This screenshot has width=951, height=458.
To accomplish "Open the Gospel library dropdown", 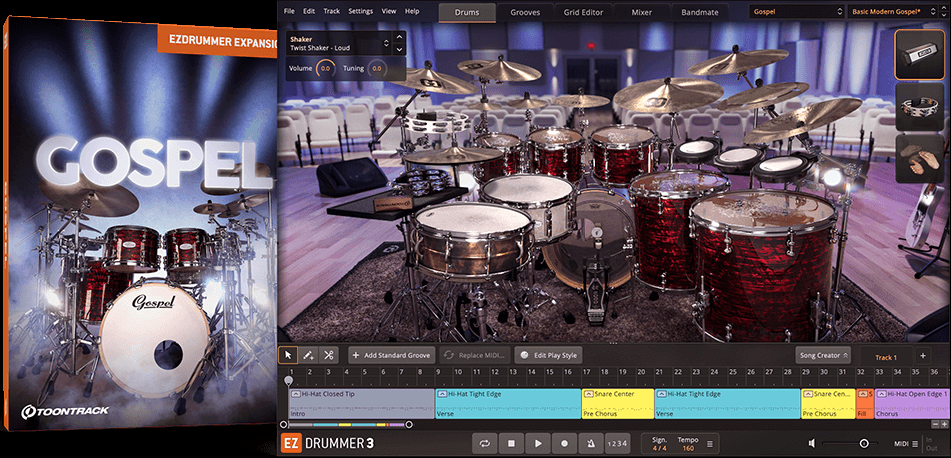I will click(796, 12).
